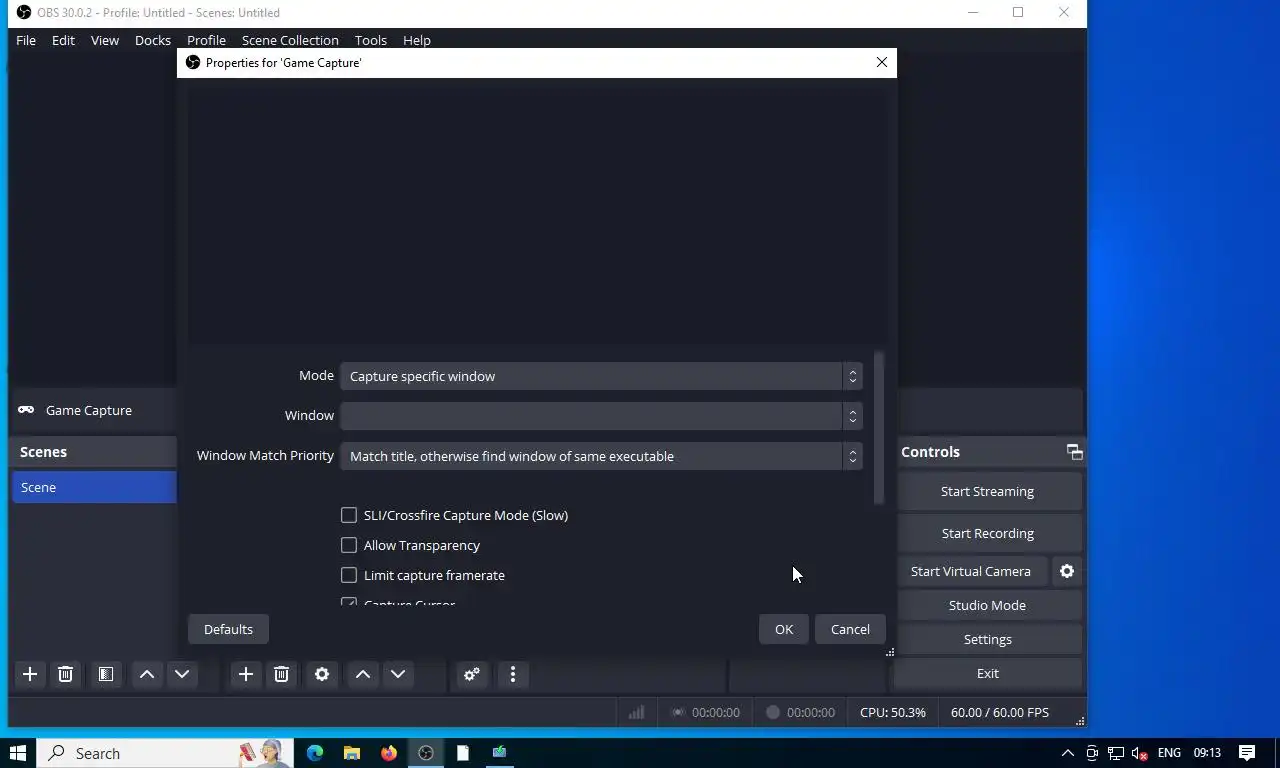The width and height of the screenshot is (1280, 768).
Task: Open the Profile menu
Action: (206, 40)
